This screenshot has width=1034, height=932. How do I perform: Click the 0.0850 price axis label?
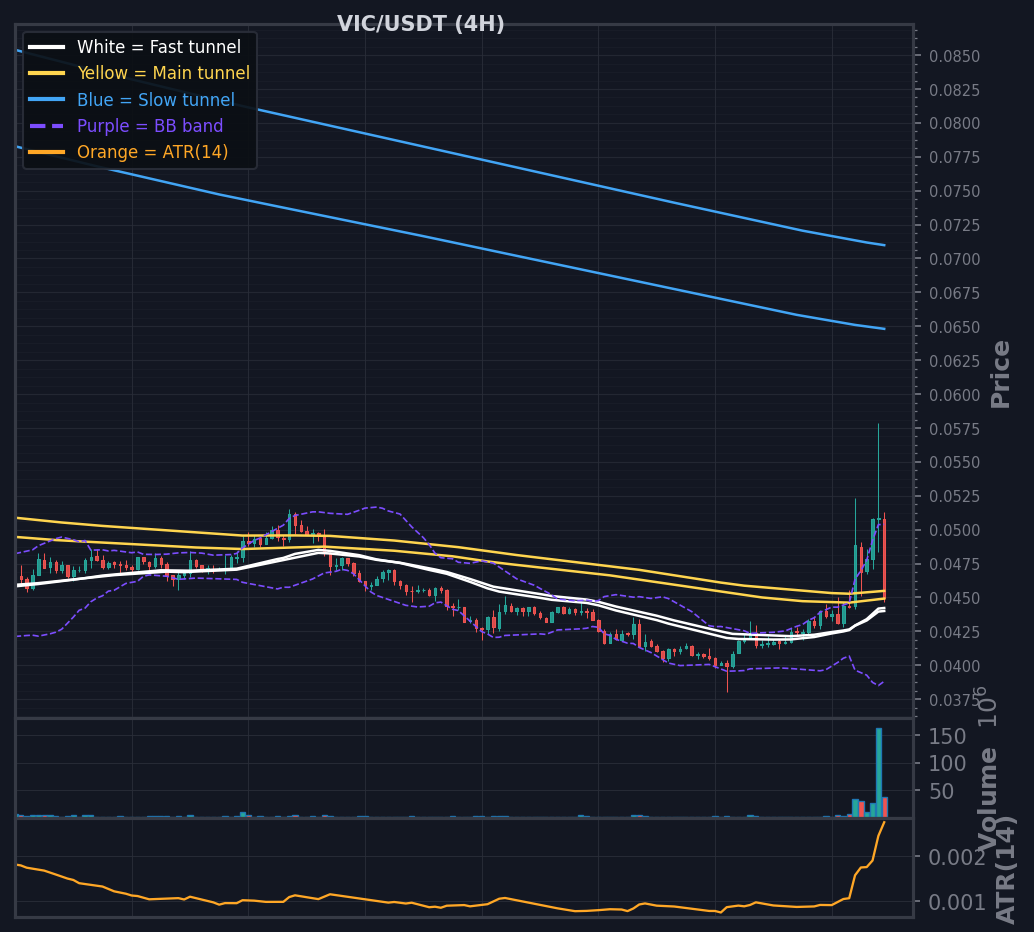coord(954,56)
